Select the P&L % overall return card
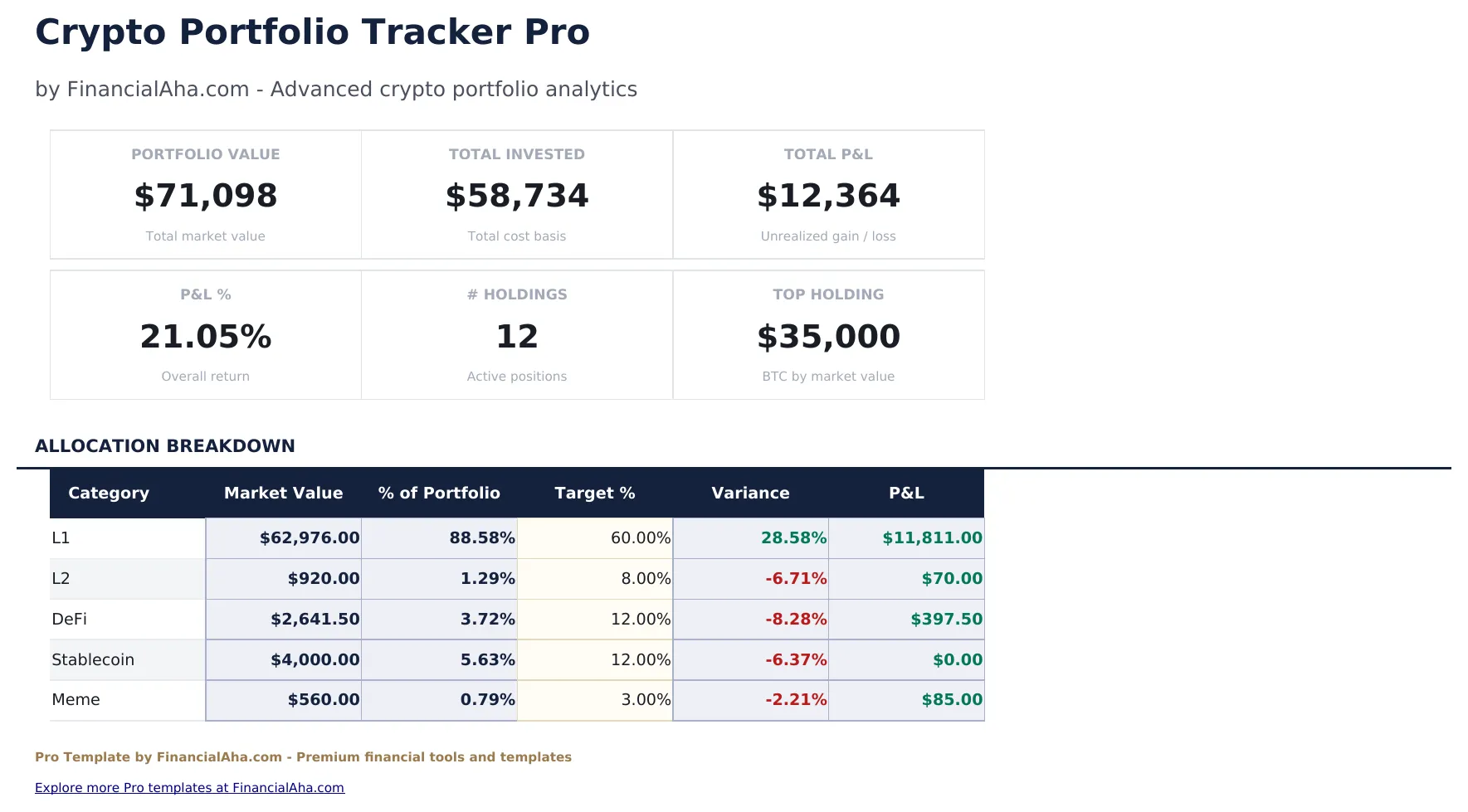The image size is (1468, 812). click(x=205, y=334)
